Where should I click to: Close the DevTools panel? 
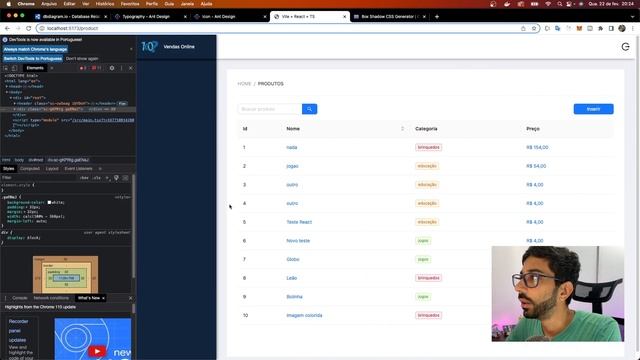click(x=131, y=68)
